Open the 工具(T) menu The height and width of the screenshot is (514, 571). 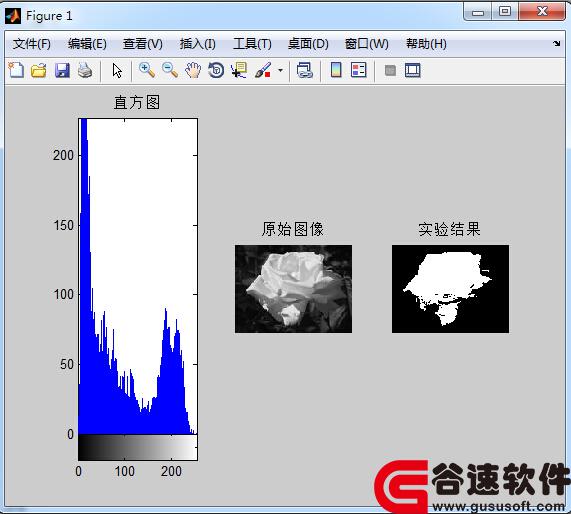click(252, 44)
